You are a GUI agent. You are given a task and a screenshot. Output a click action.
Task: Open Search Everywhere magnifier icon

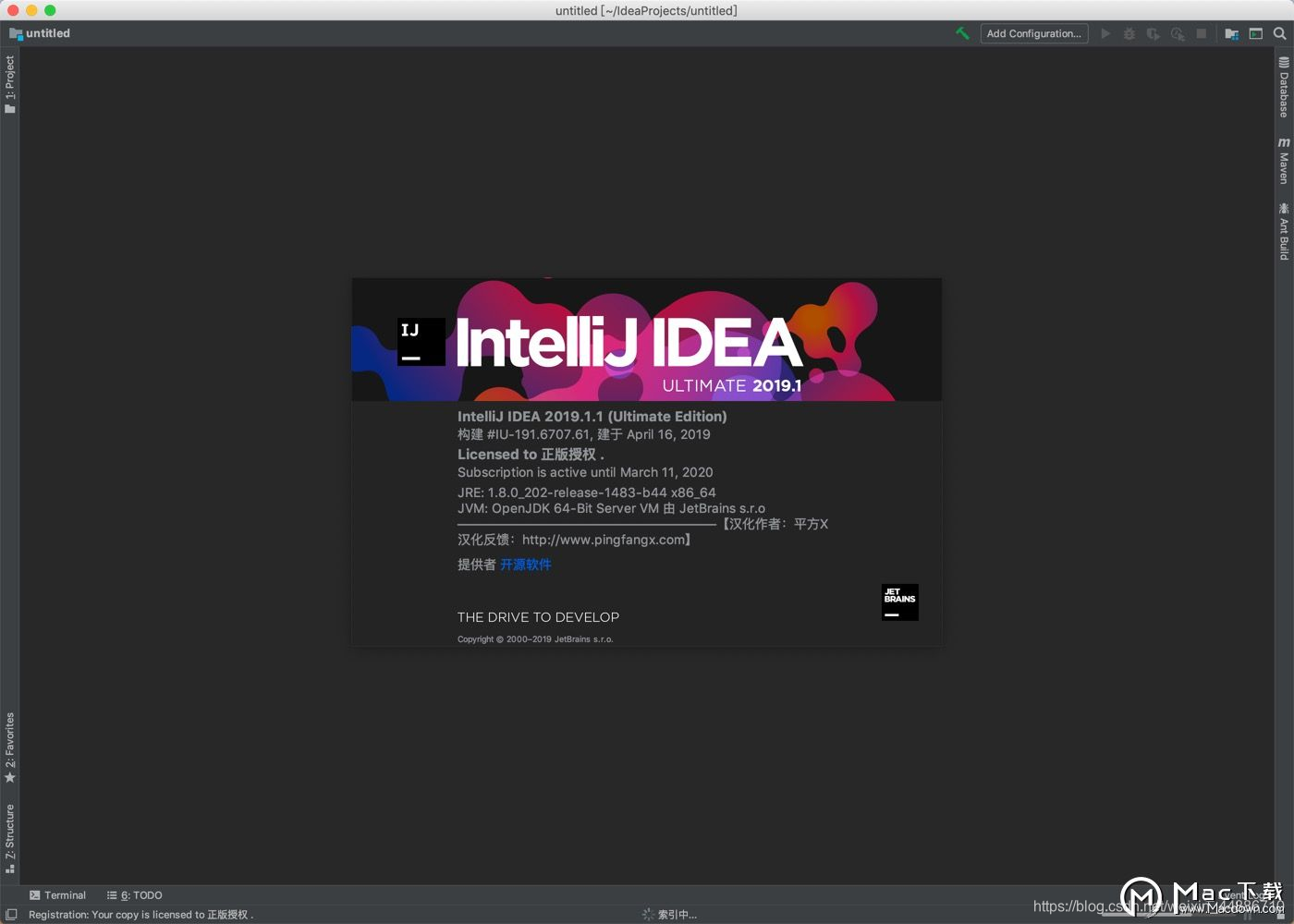click(x=1279, y=33)
